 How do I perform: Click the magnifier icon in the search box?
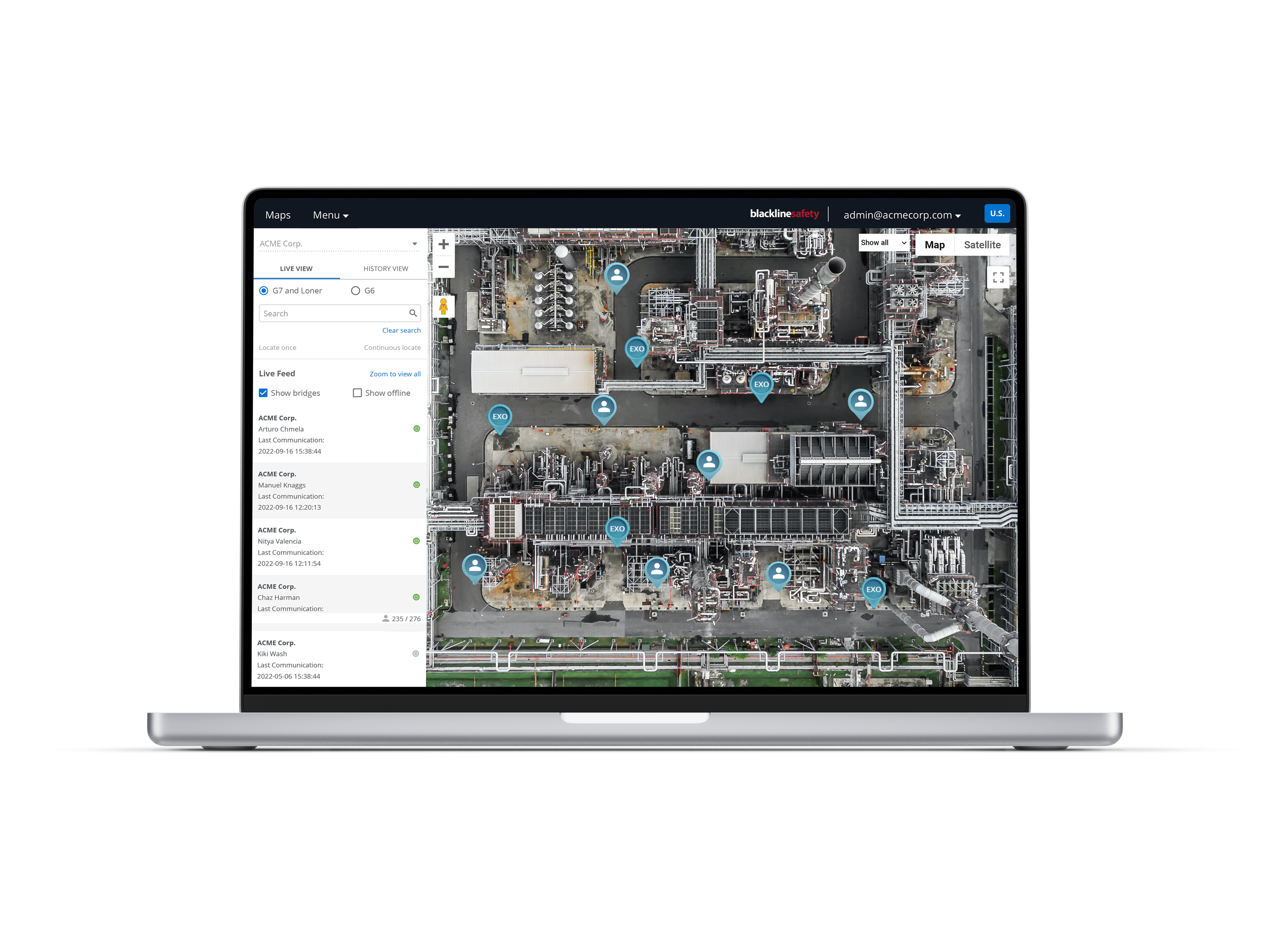[x=413, y=313]
